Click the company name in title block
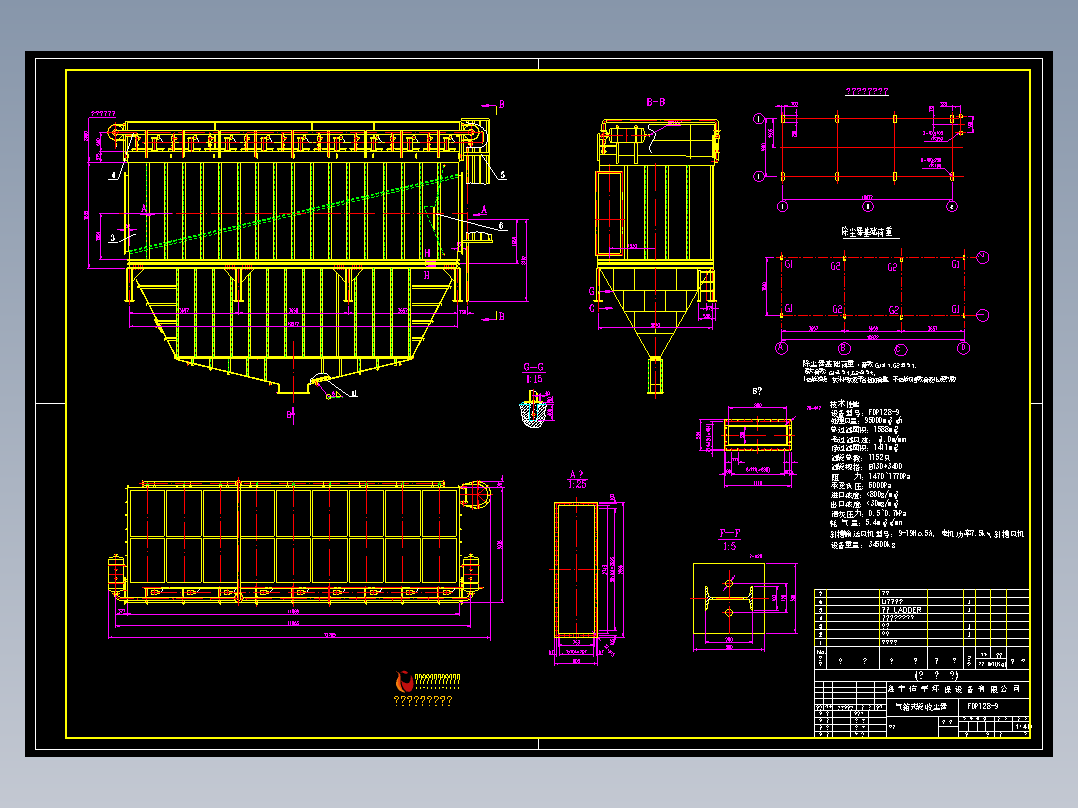1078x808 pixels. pyautogui.click(x=954, y=688)
